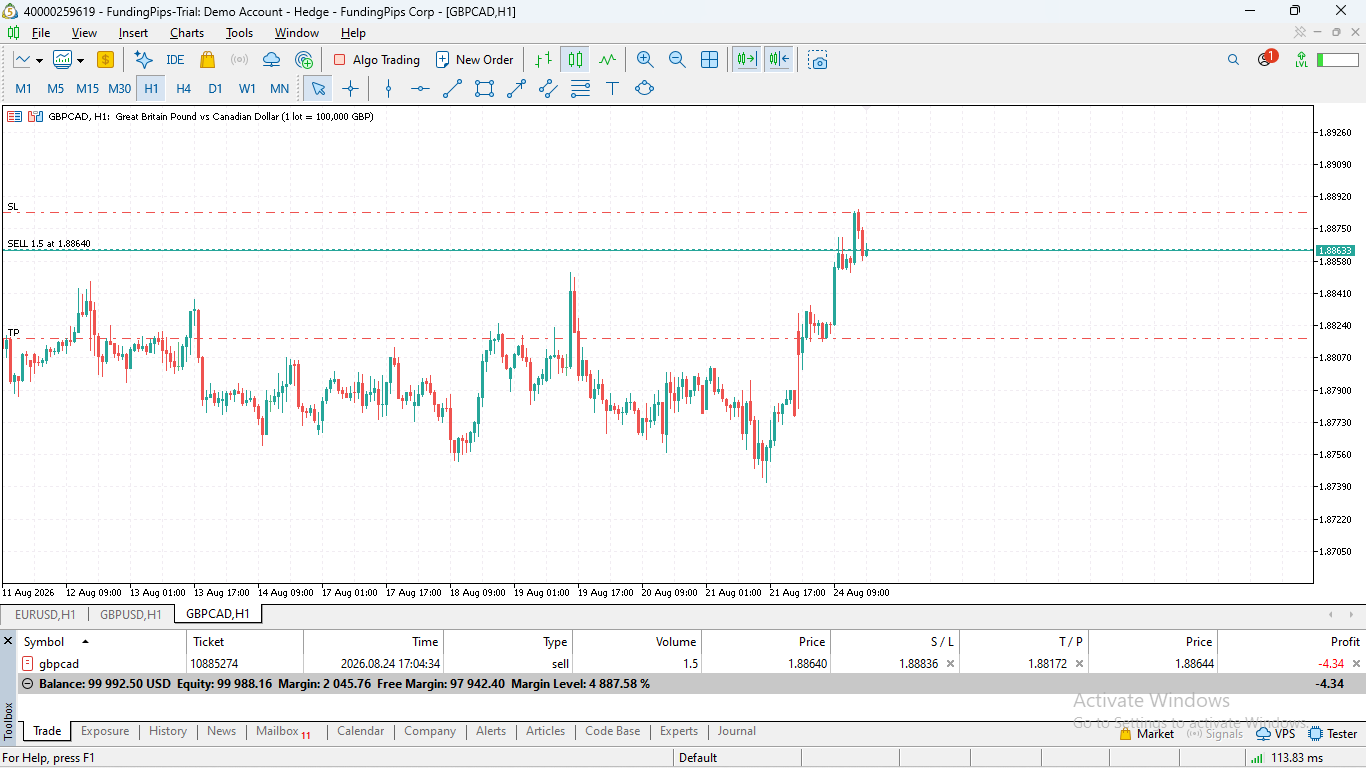Open the Tester button in the Toolbox

click(1333, 734)
